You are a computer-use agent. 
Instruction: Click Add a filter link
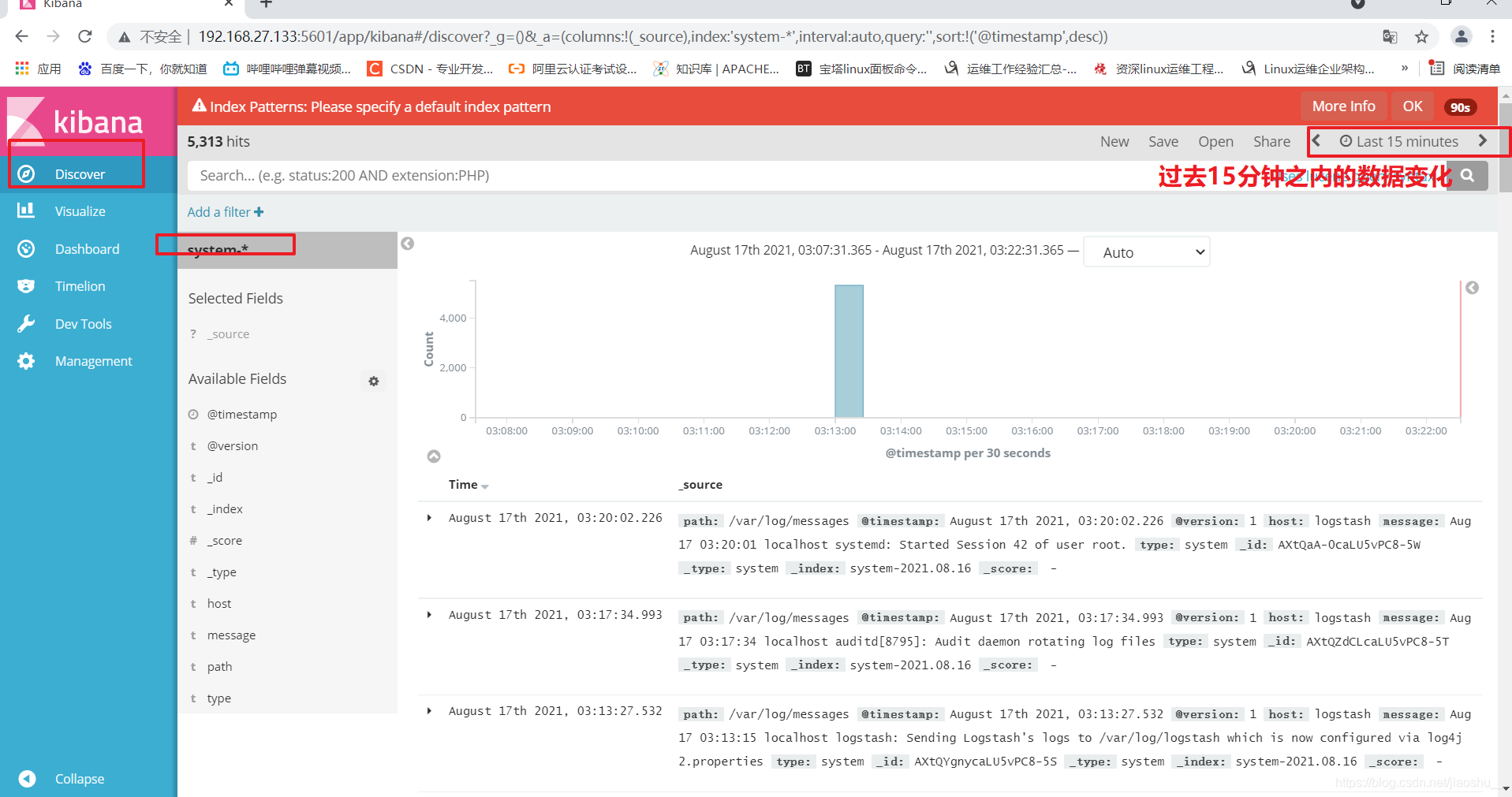coord(226,212)
